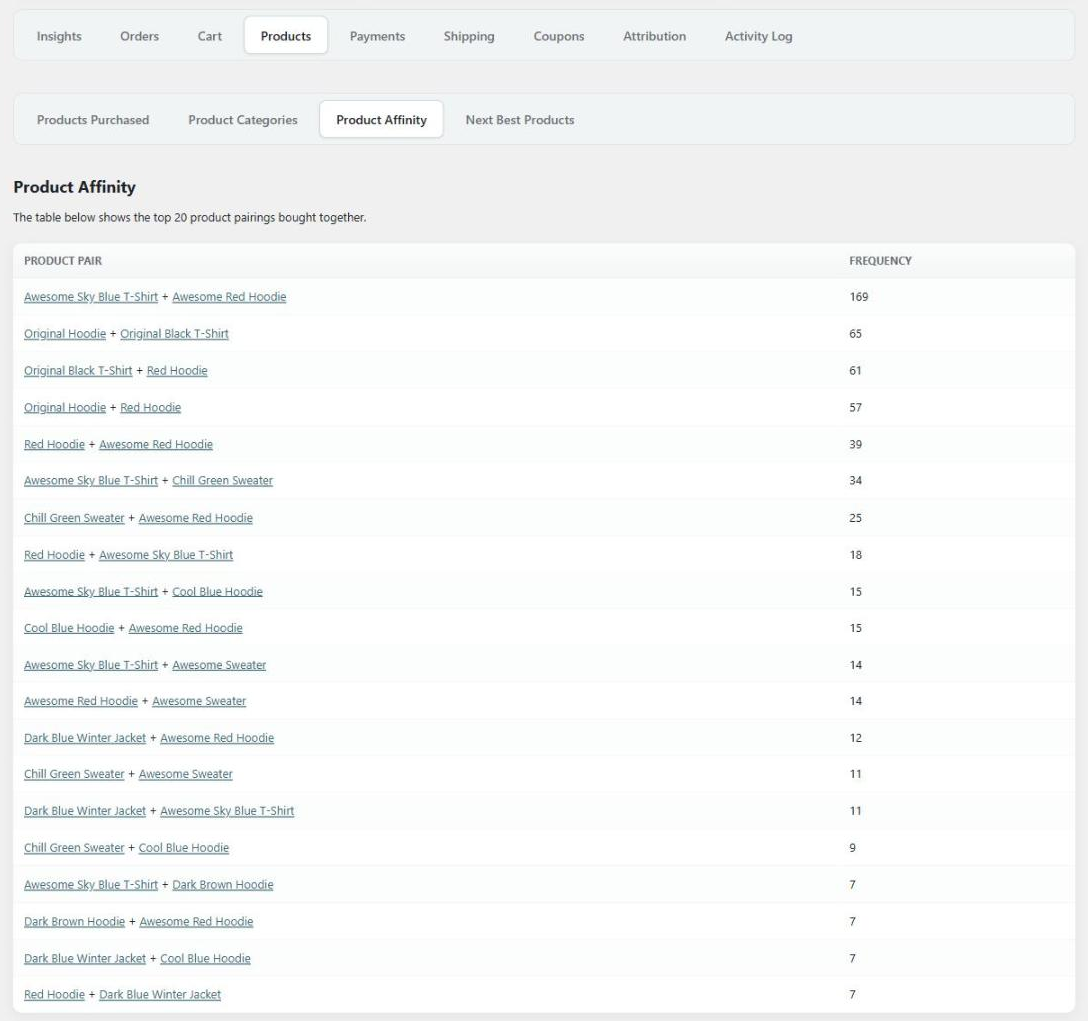
Task: Select the frequency value 9
Action: pos(853,847)
